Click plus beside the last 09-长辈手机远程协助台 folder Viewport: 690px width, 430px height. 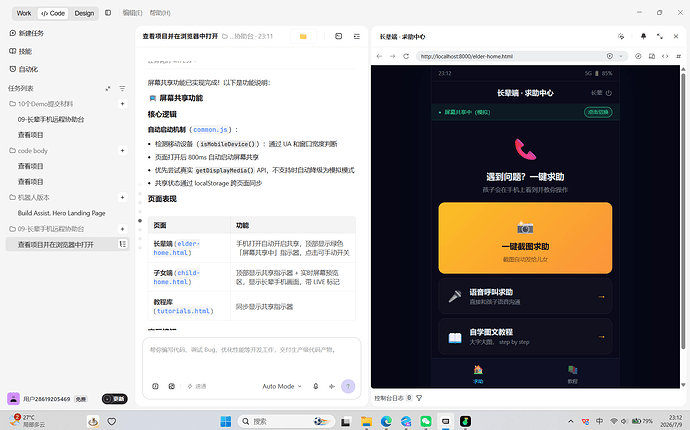tap(122, 229)
